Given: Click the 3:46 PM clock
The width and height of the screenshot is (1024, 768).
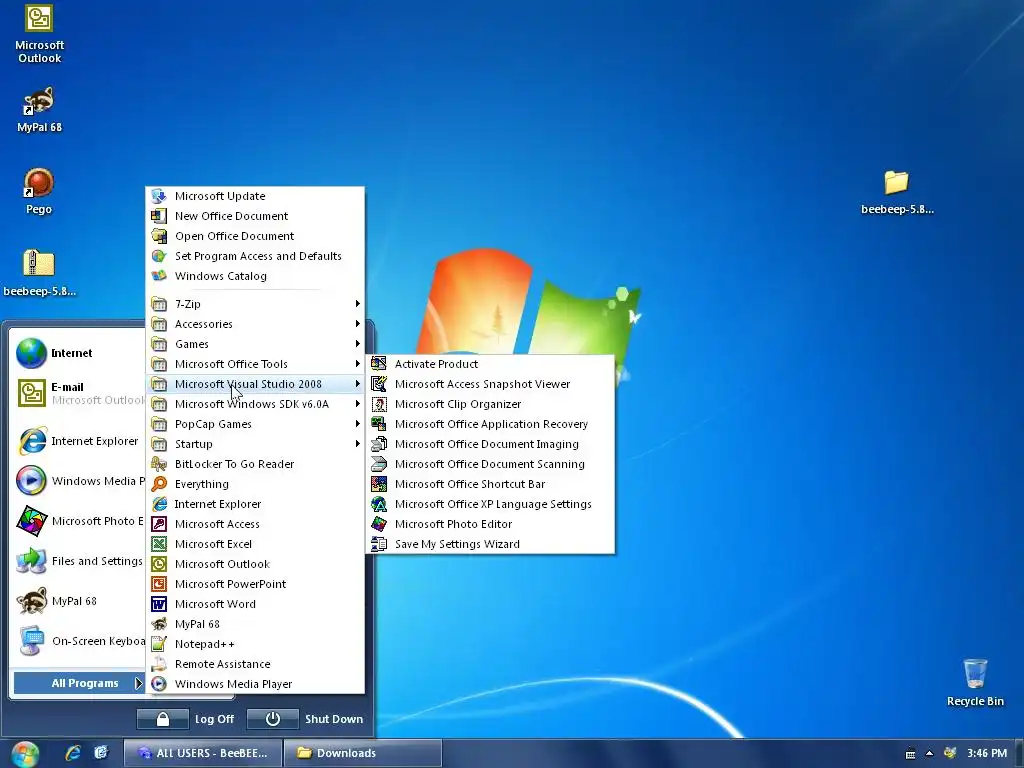Looking at the screenshot, I should click(987, 753).
